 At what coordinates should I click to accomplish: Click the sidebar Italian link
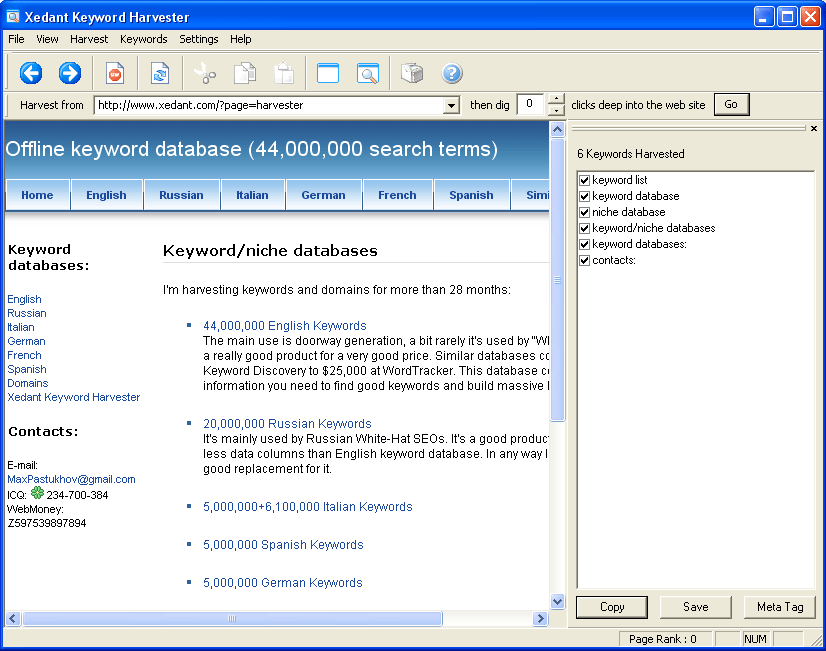21,327
